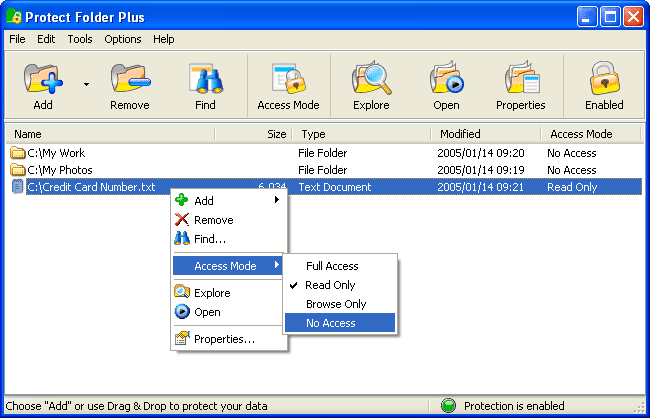Expand Access Mode in context menu
This screenshot has height=418, width=650.
coord(228,266)
